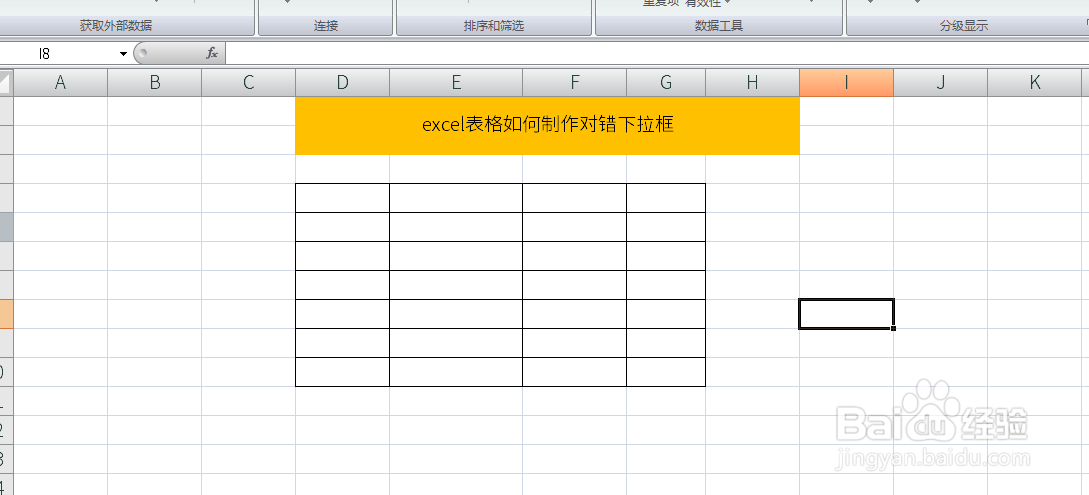Select bordered table cell in column G, row 8
This screenshot has width=1089, height=495.
(x=666, y=314)
